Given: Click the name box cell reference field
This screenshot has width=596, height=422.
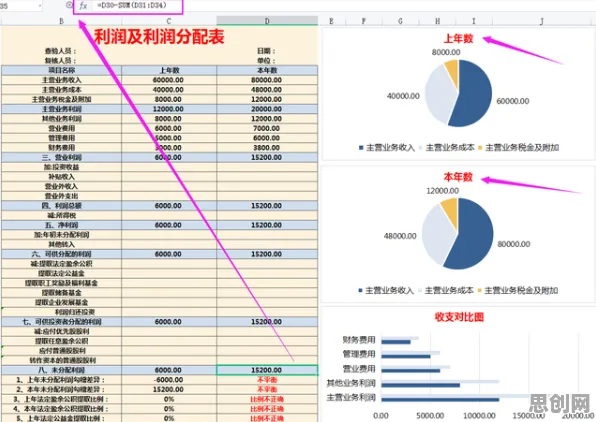Looking at the screenshot, I should point(18,6).
